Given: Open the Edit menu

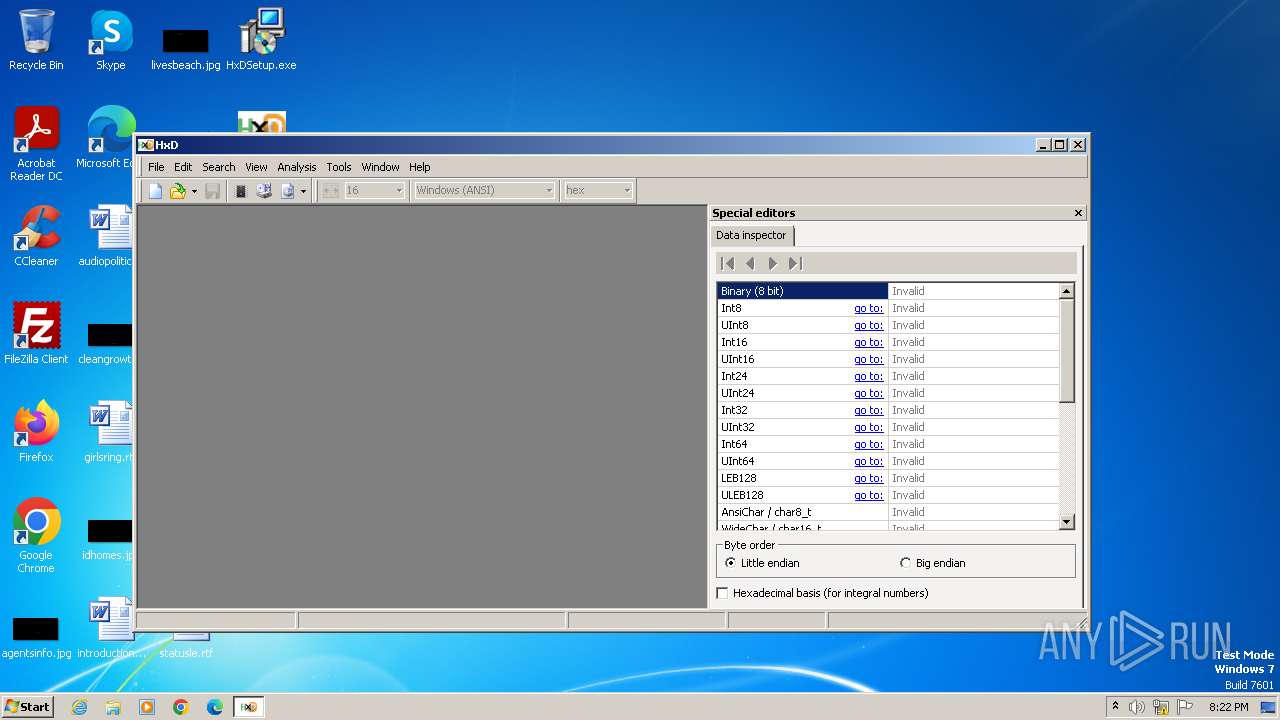Looking at the screenshot, I should tap(183, 167).
